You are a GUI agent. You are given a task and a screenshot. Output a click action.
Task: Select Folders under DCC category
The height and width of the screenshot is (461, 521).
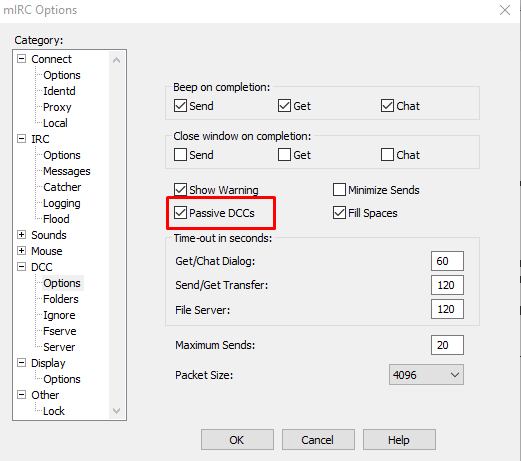click(x=61, y=299)
